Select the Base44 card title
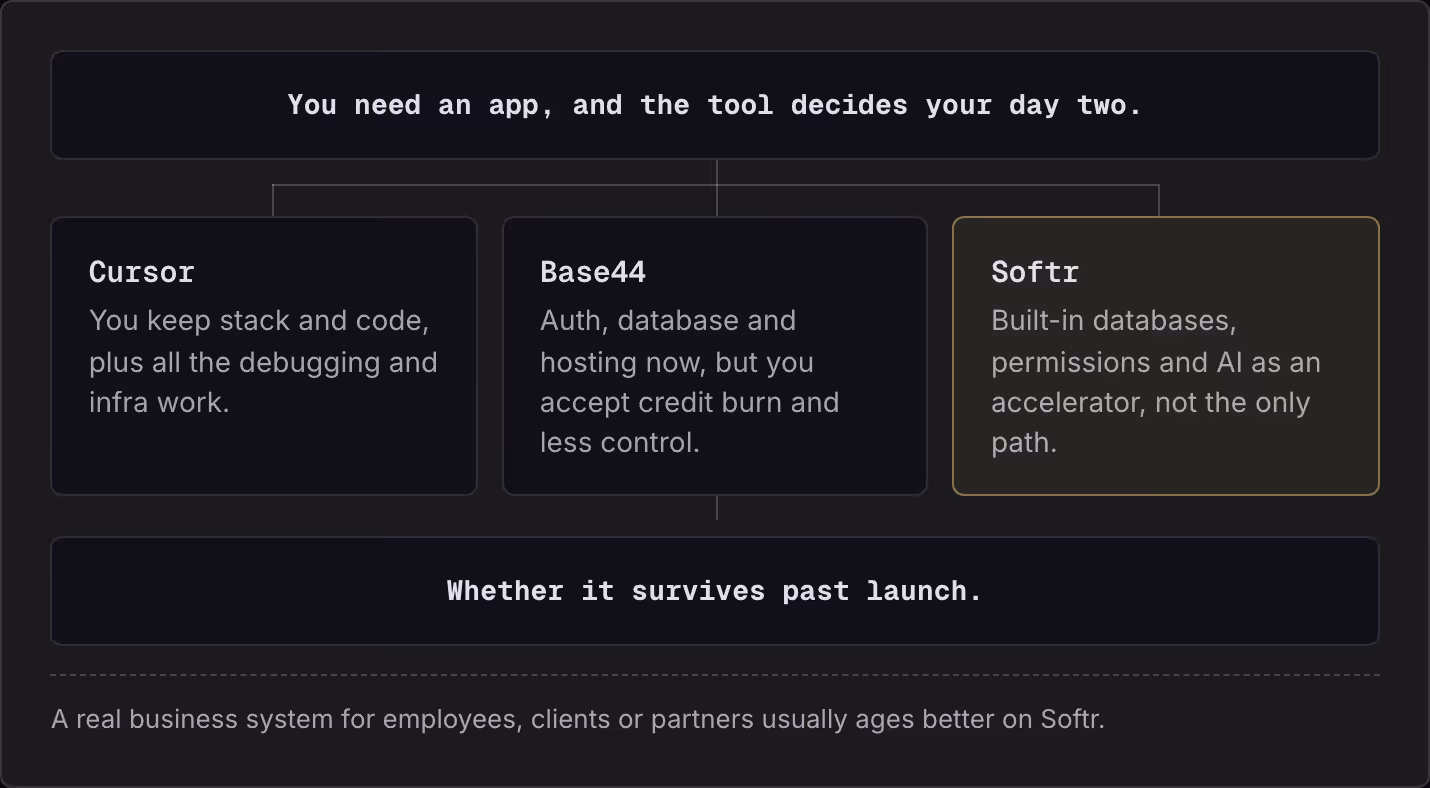The height and width of the screenshot is (788, 1430). 593,272
